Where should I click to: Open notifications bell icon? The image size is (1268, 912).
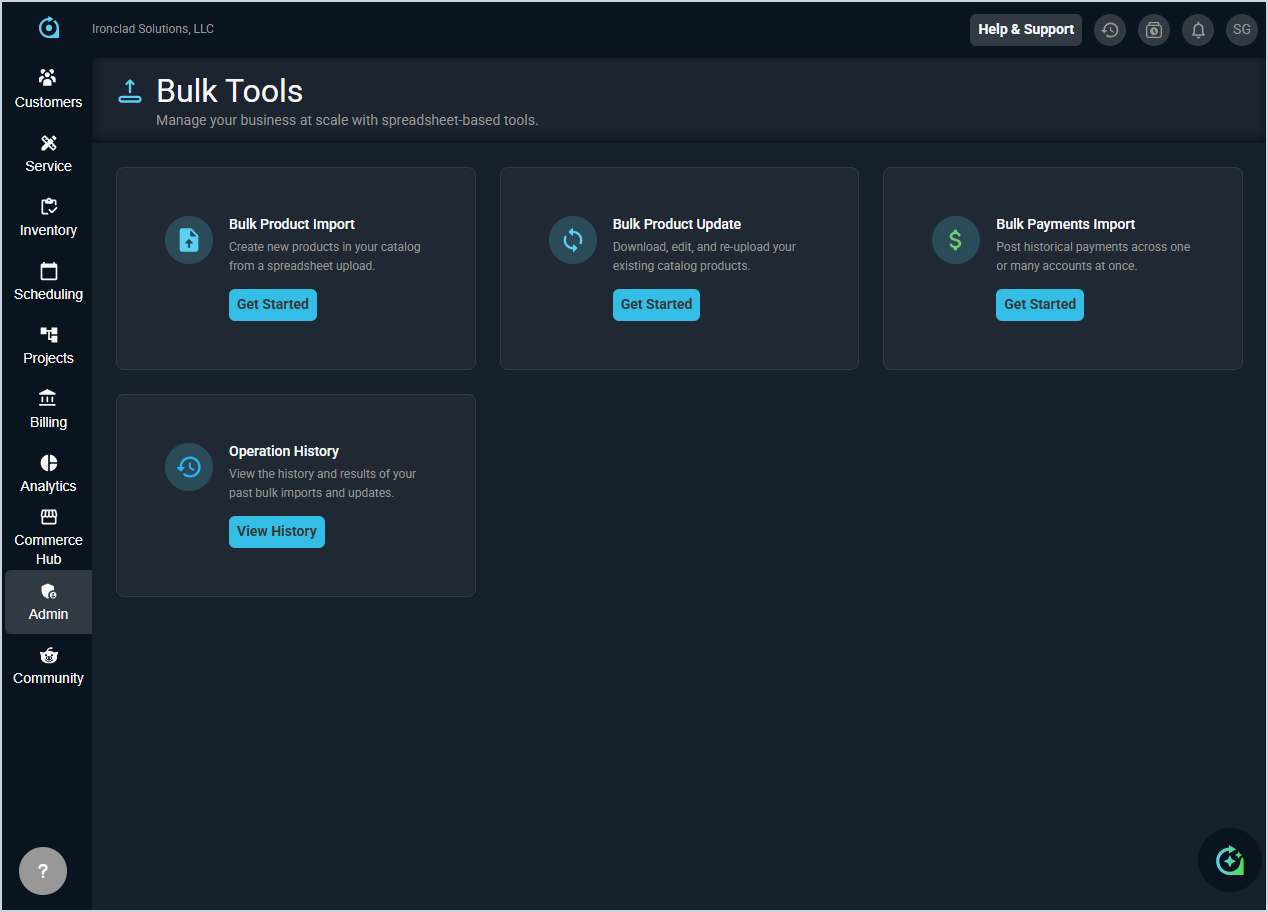(1197, 30)
